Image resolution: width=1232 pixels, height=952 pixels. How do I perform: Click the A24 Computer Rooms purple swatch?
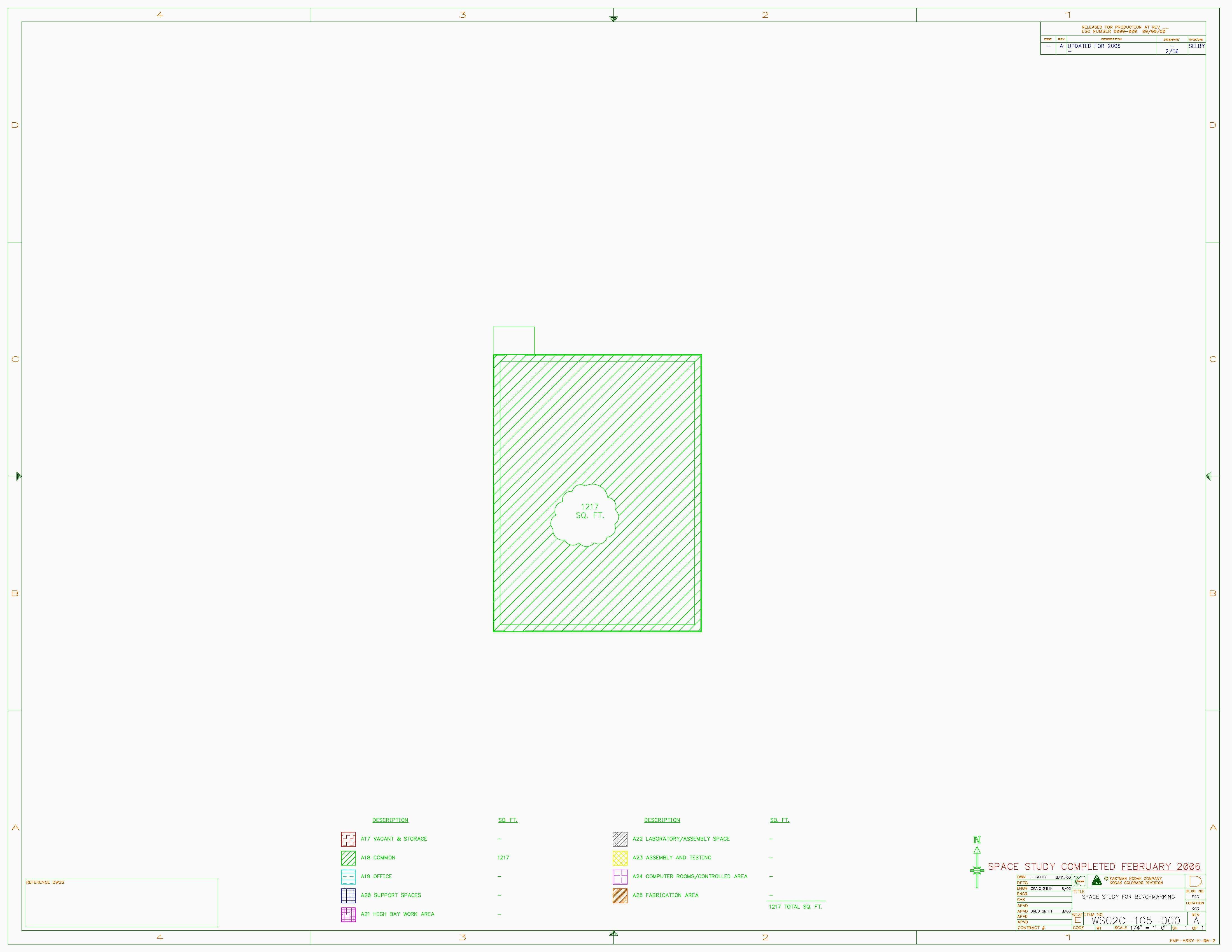pyautogui.click(x=620, y=876)
